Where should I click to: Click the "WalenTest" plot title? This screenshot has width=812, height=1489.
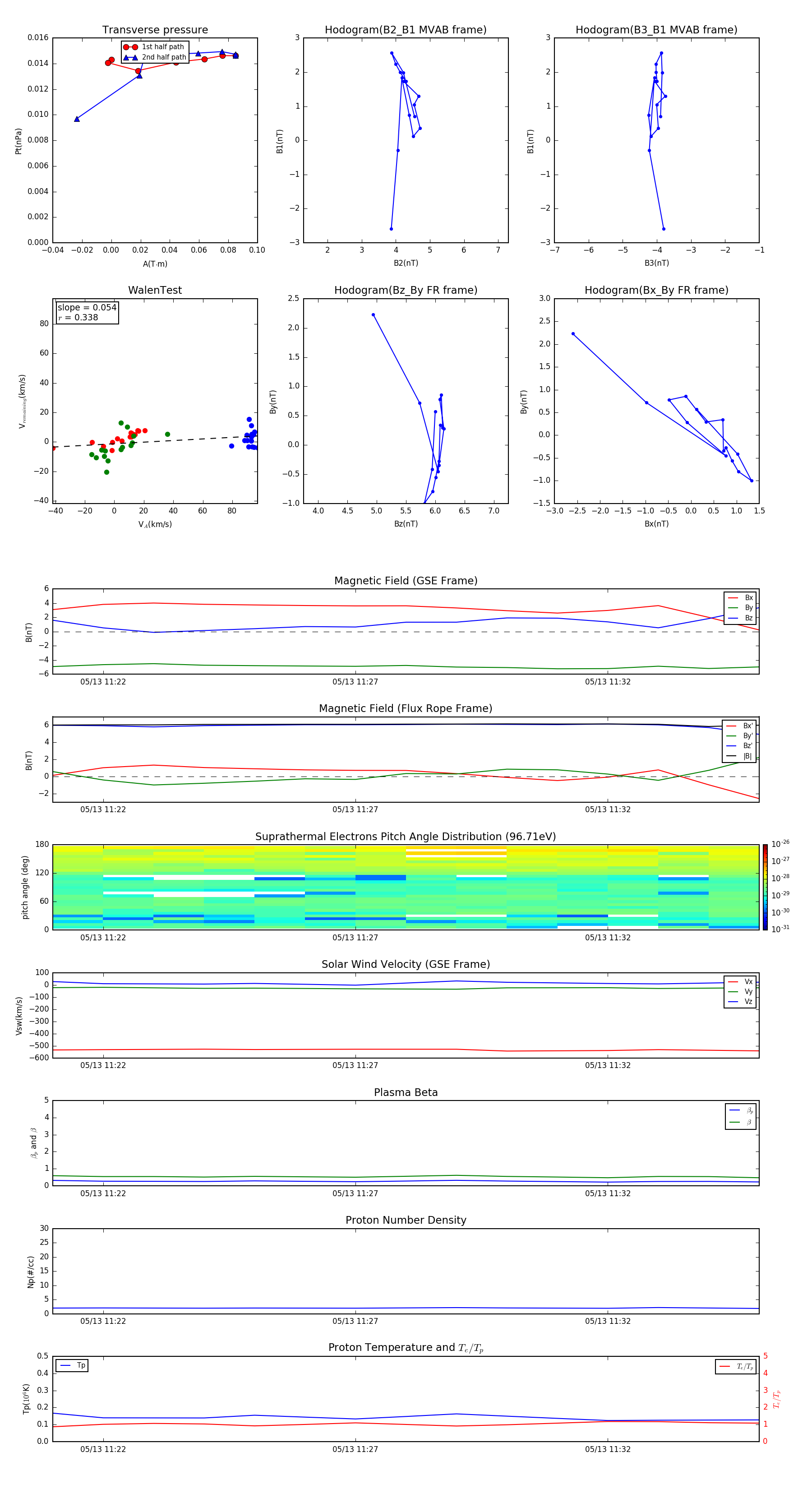[x=155, y=290]
